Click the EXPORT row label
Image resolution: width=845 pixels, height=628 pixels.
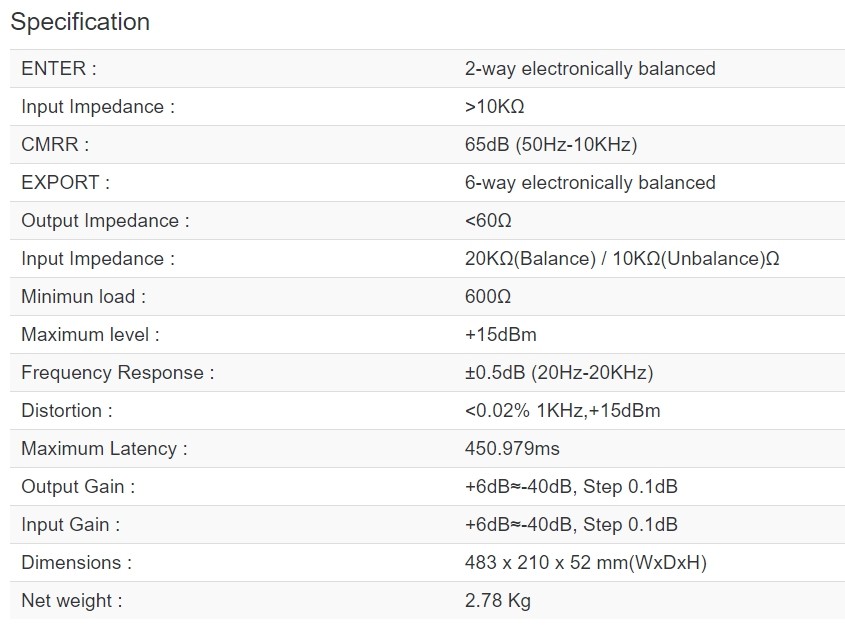click(x=65, y=183)
